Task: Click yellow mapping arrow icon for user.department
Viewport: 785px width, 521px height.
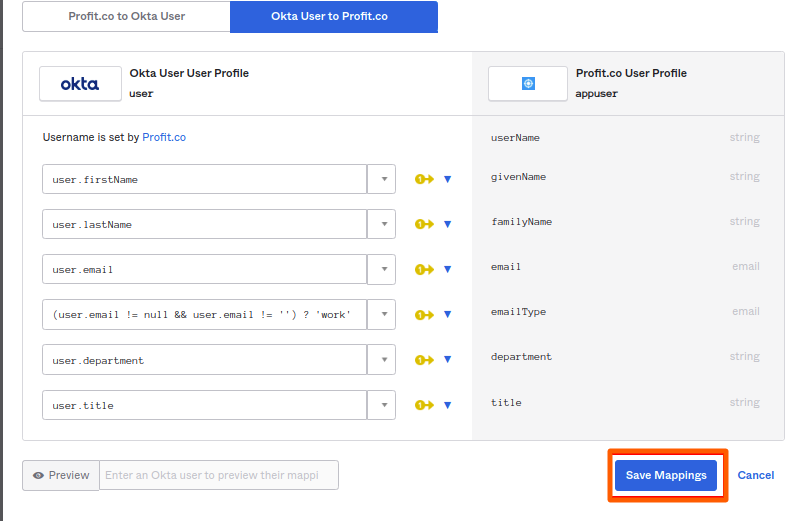Action: pos(424,360)
